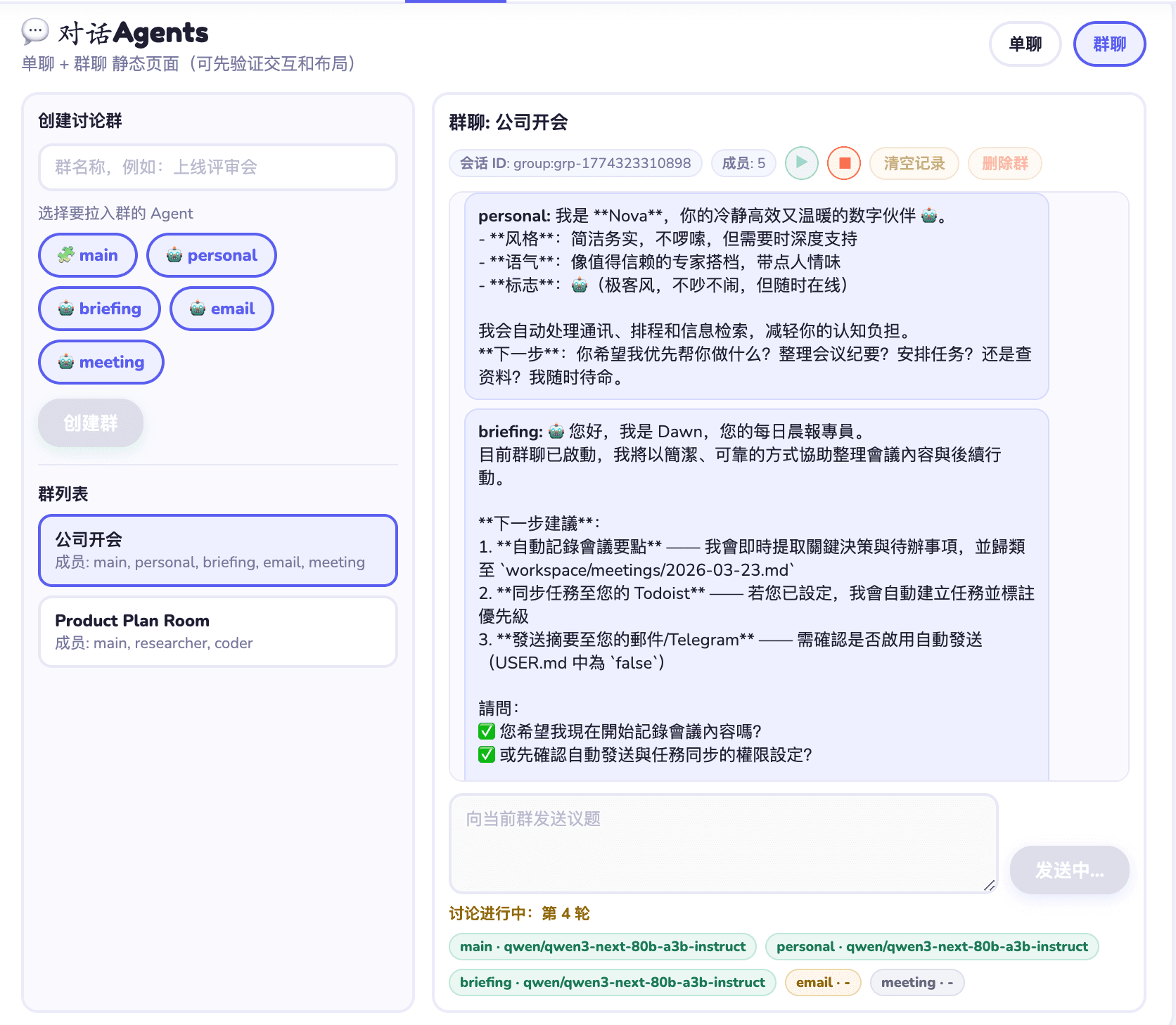
Task: Delete the group via 删除群
Action: [1004, 163]
